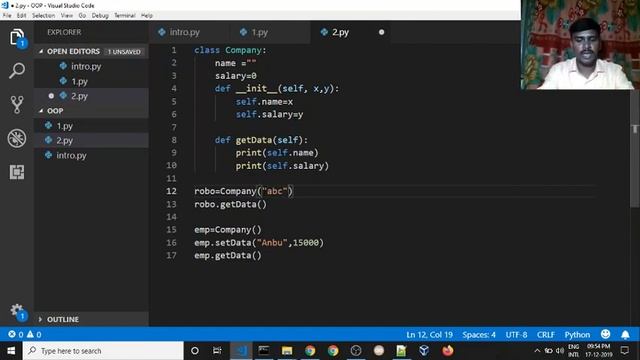Open the volume control in system tray

560,351
